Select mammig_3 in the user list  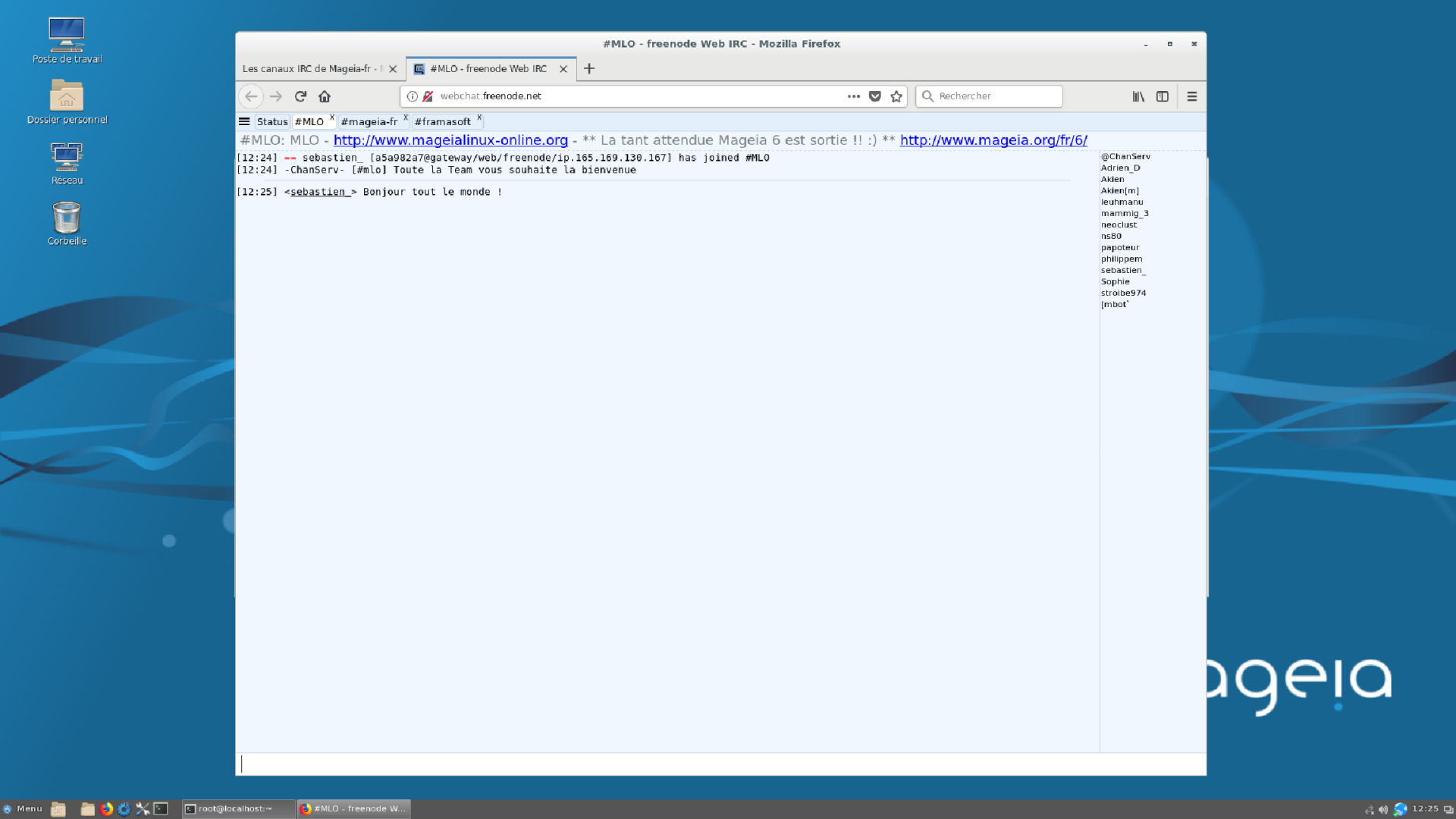1125,213
